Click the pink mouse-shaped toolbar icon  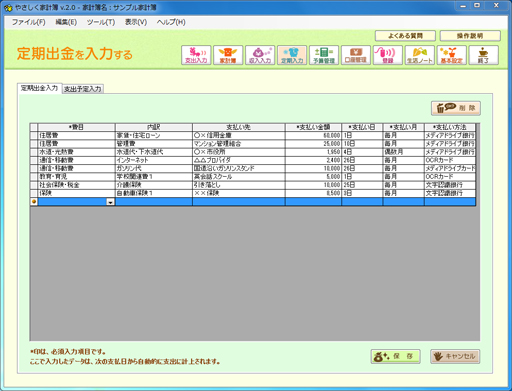click(388, 55)
